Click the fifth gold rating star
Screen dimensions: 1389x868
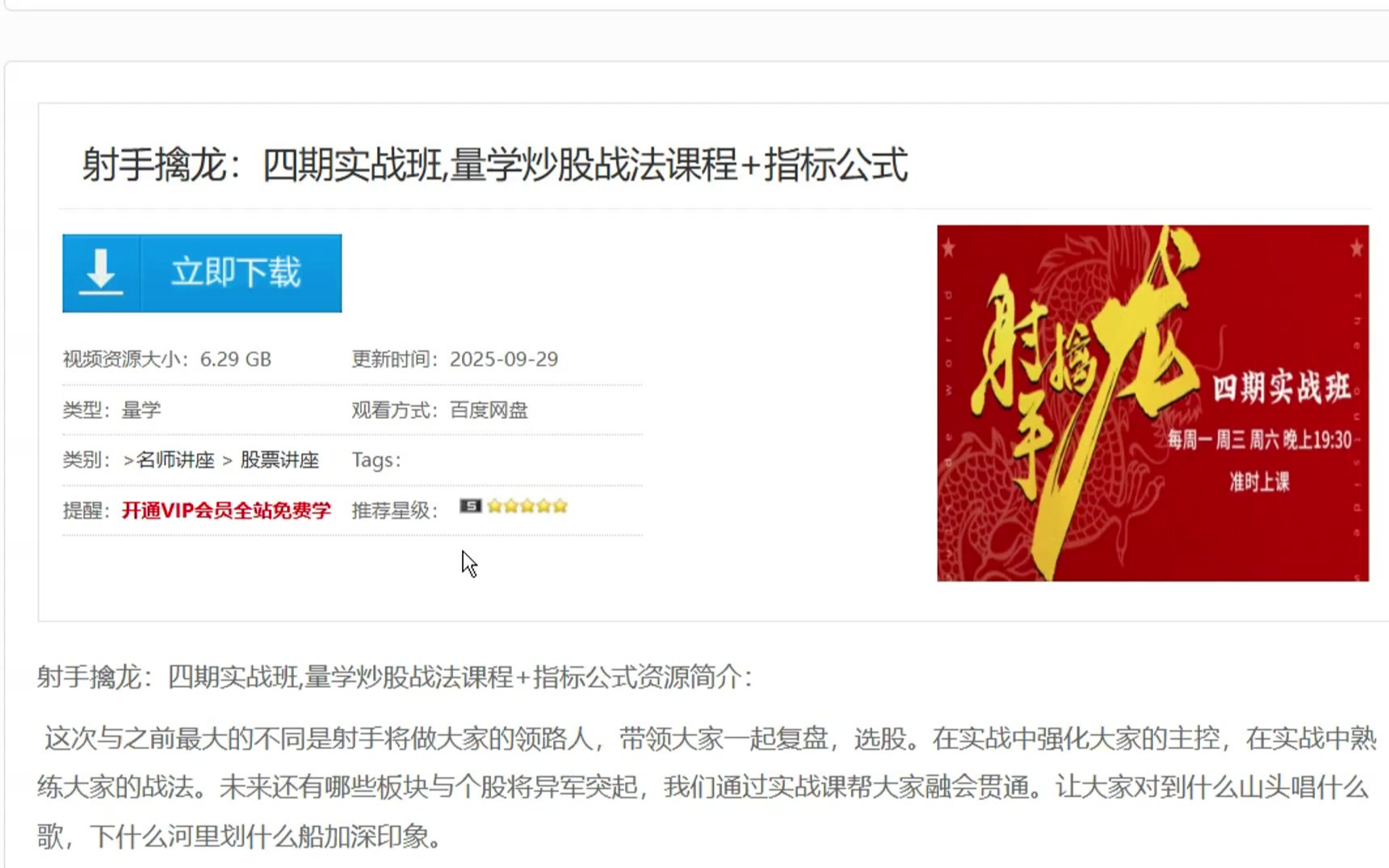(560, 506)
